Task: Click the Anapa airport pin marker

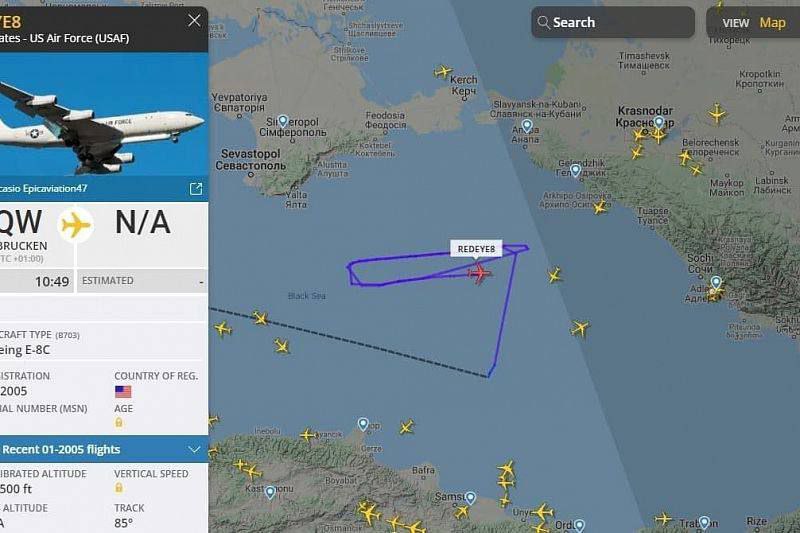Action: [x=527, y=125]
